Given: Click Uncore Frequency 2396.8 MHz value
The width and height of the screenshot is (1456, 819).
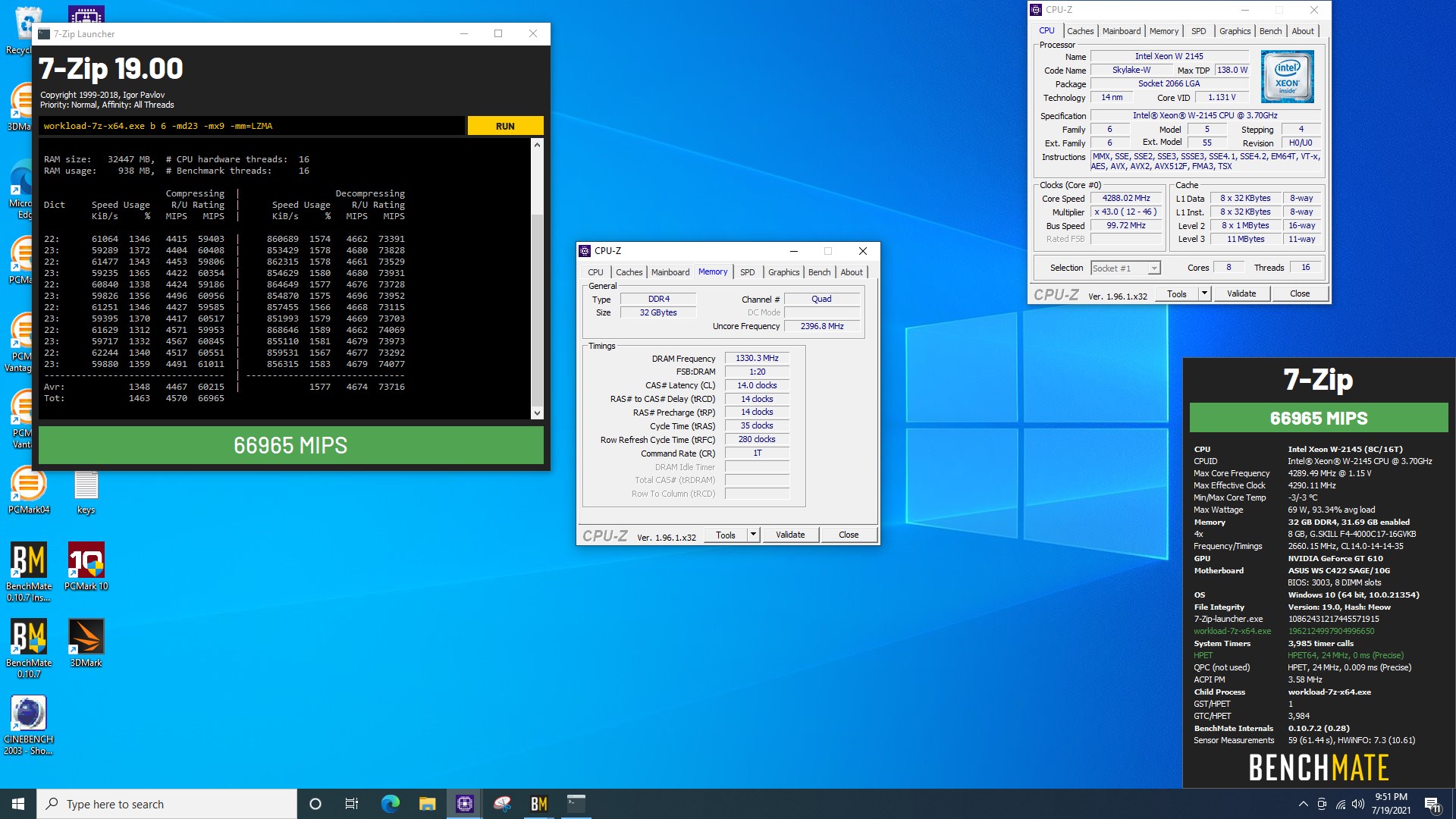Looking at the screenshot, I should 821,326.
